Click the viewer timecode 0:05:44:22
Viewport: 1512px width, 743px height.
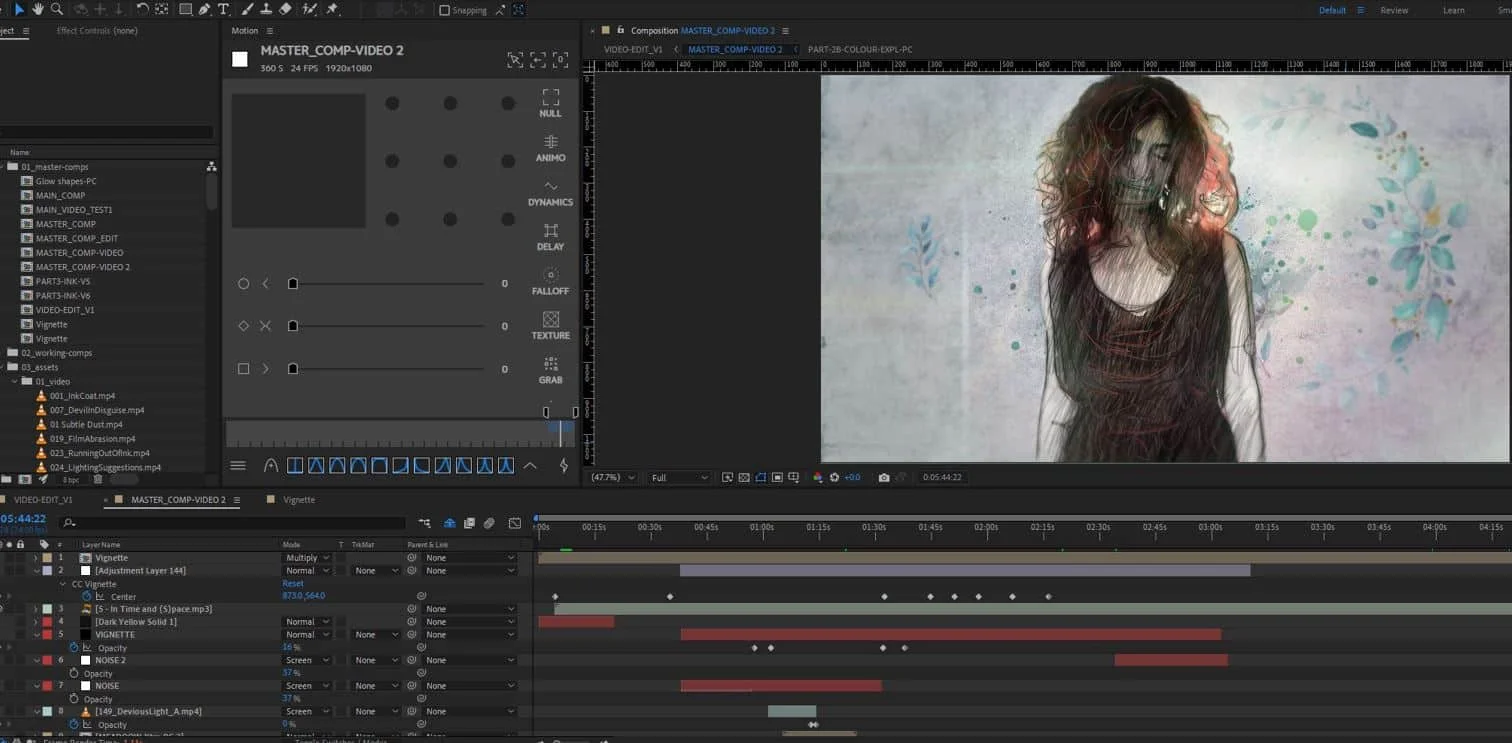click(942, 478)
